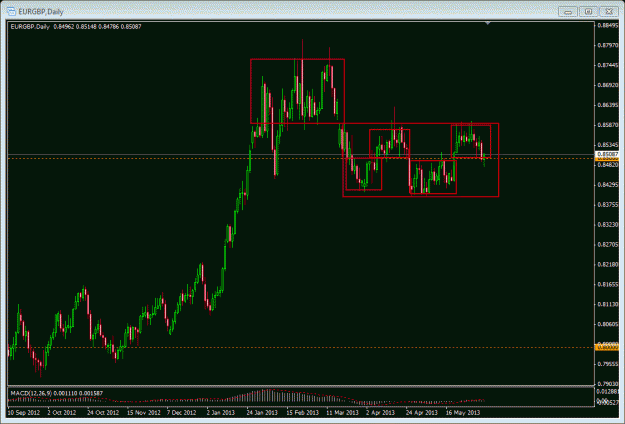Image resolution: width=625 pixels, height=424 pixels.
Task: Minimize the EURGBP,Daily chart window
Action: click(568, 12)
